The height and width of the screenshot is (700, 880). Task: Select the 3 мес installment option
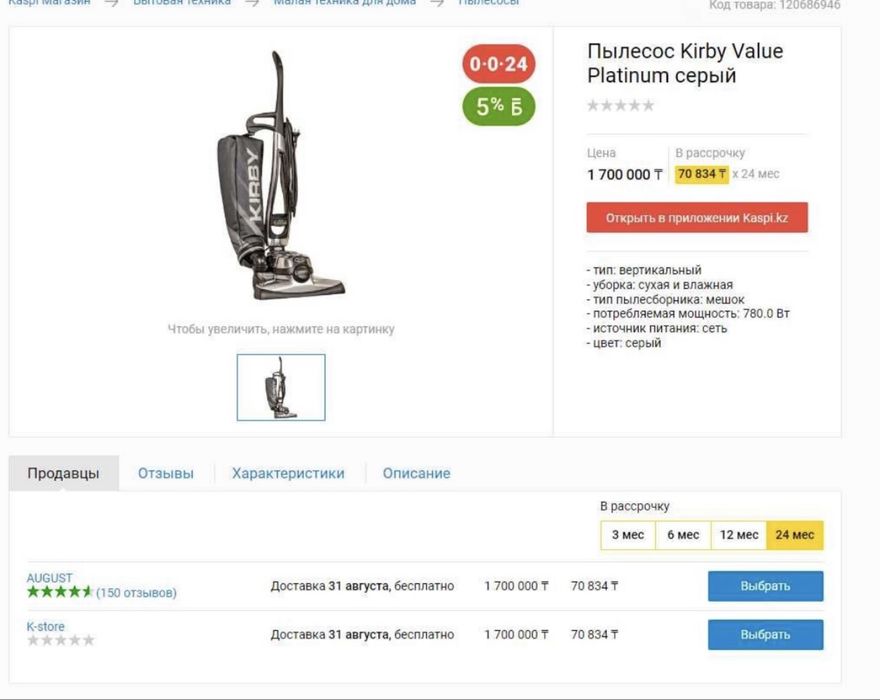click(627, 535)
